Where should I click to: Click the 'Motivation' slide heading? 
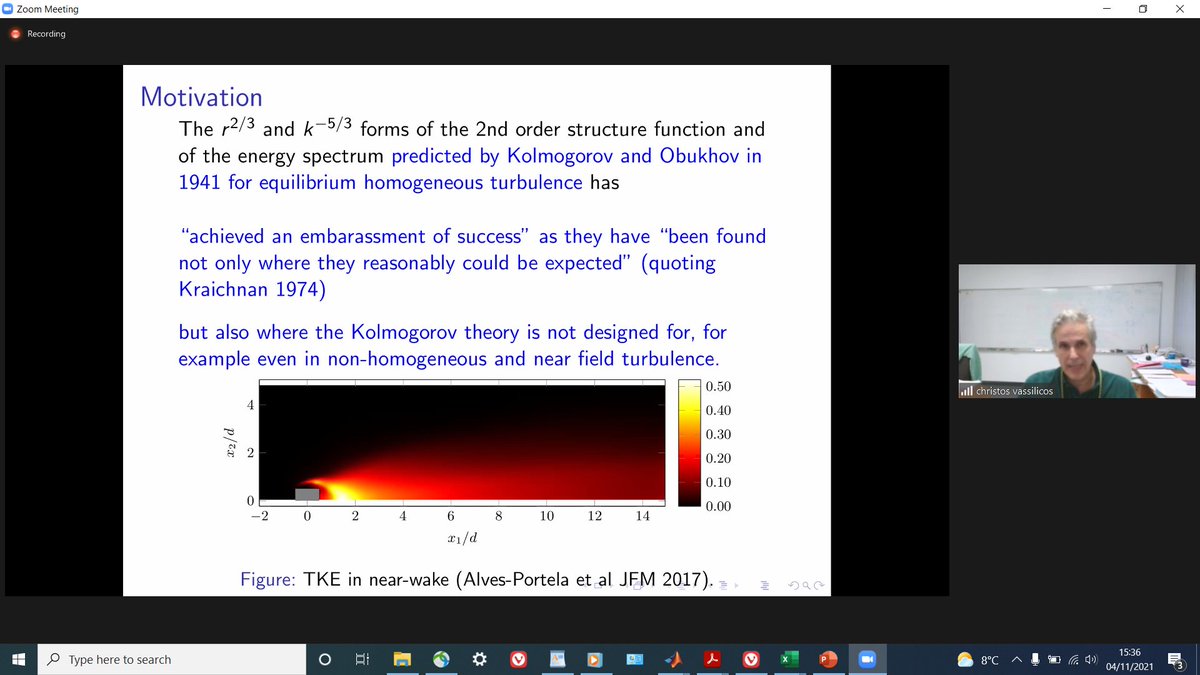[x=201, y=97]
